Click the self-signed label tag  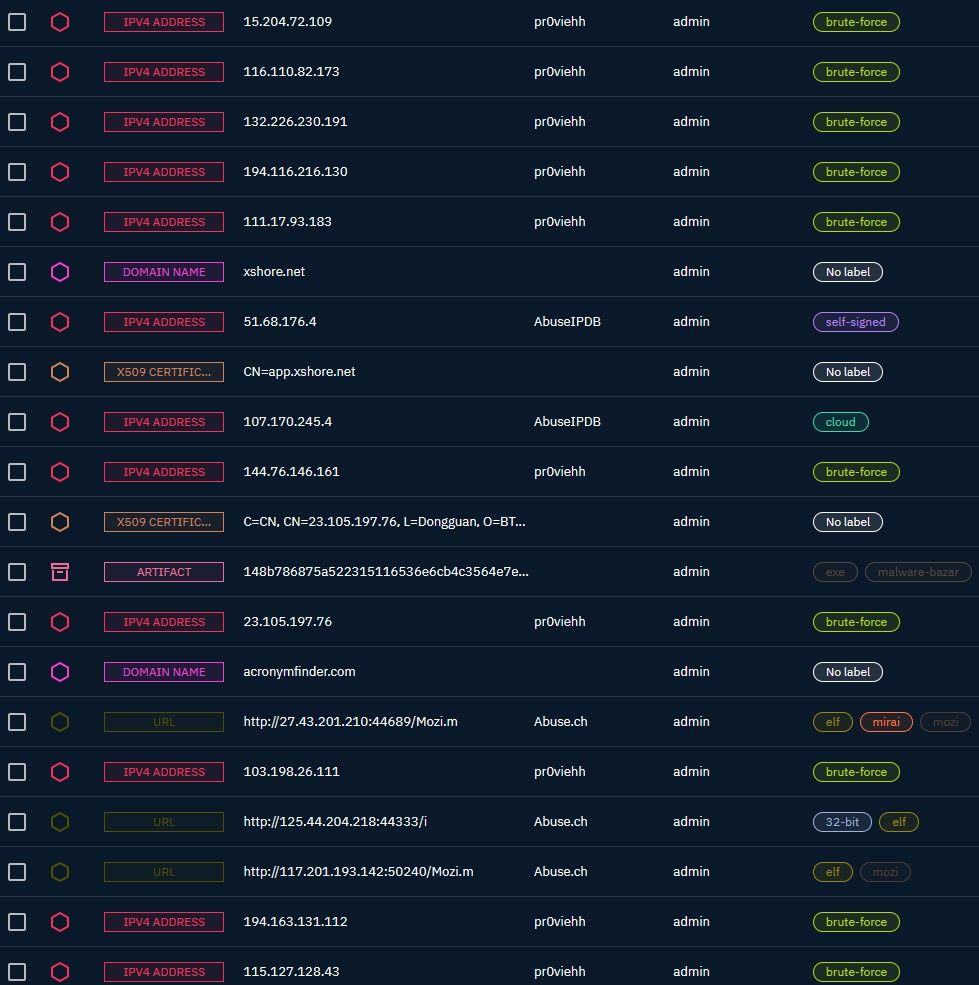point(855,322)
